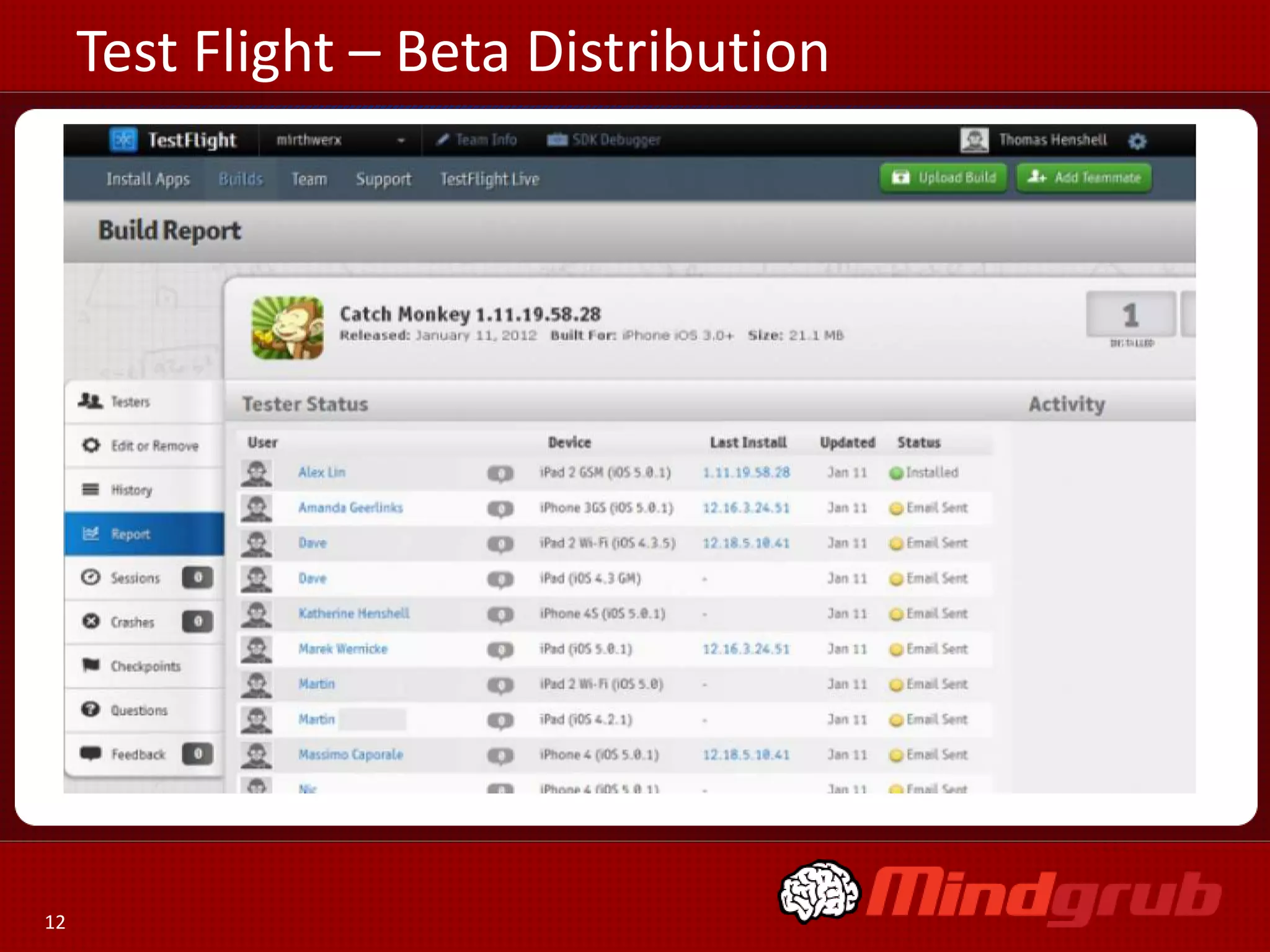The height and width of the screenshot is (952, 1270).
Task: Click the Crashes count badge
Action: [x=198, y=621]
